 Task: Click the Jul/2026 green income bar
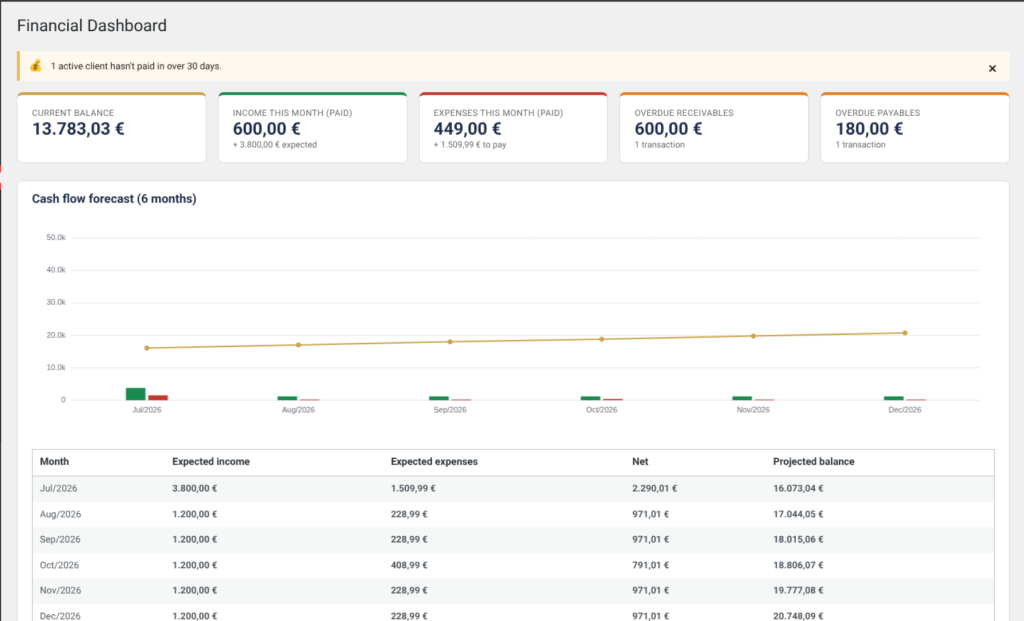136,394
